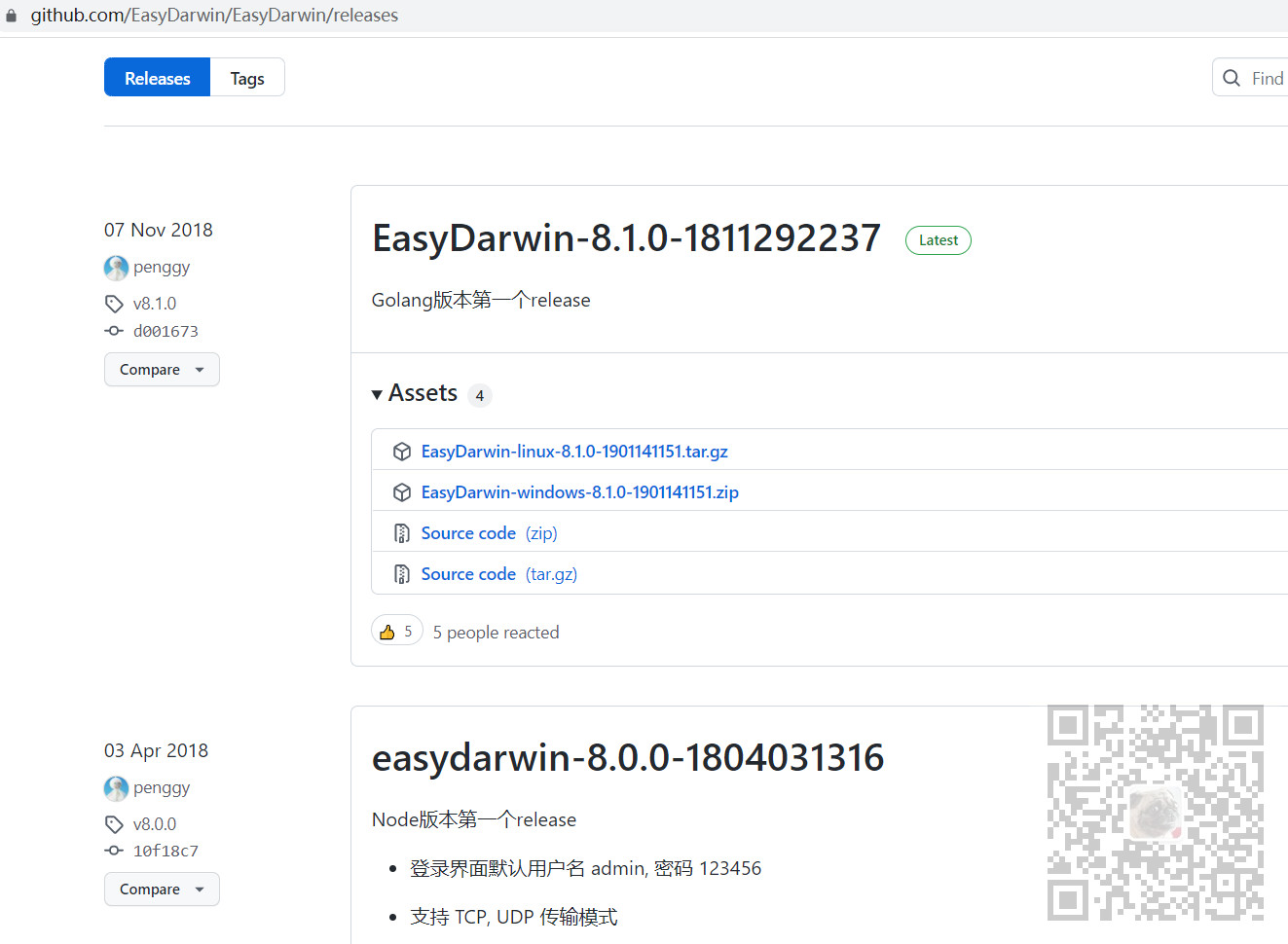Screen dimensions: 1288x944
Task: Click the tag icon next to v8.0.0
Action: [115, 824]
